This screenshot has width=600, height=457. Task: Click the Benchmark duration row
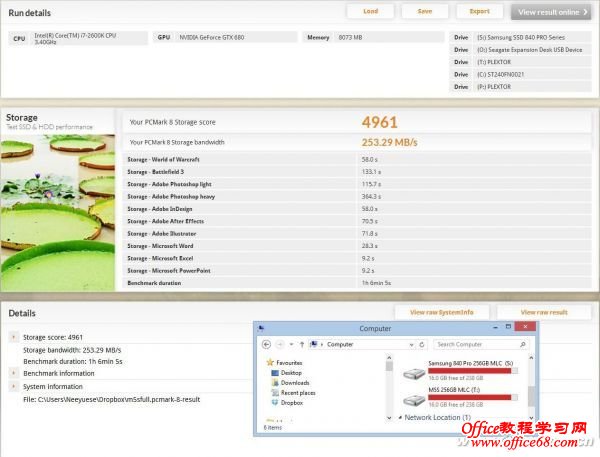(357, 283)
